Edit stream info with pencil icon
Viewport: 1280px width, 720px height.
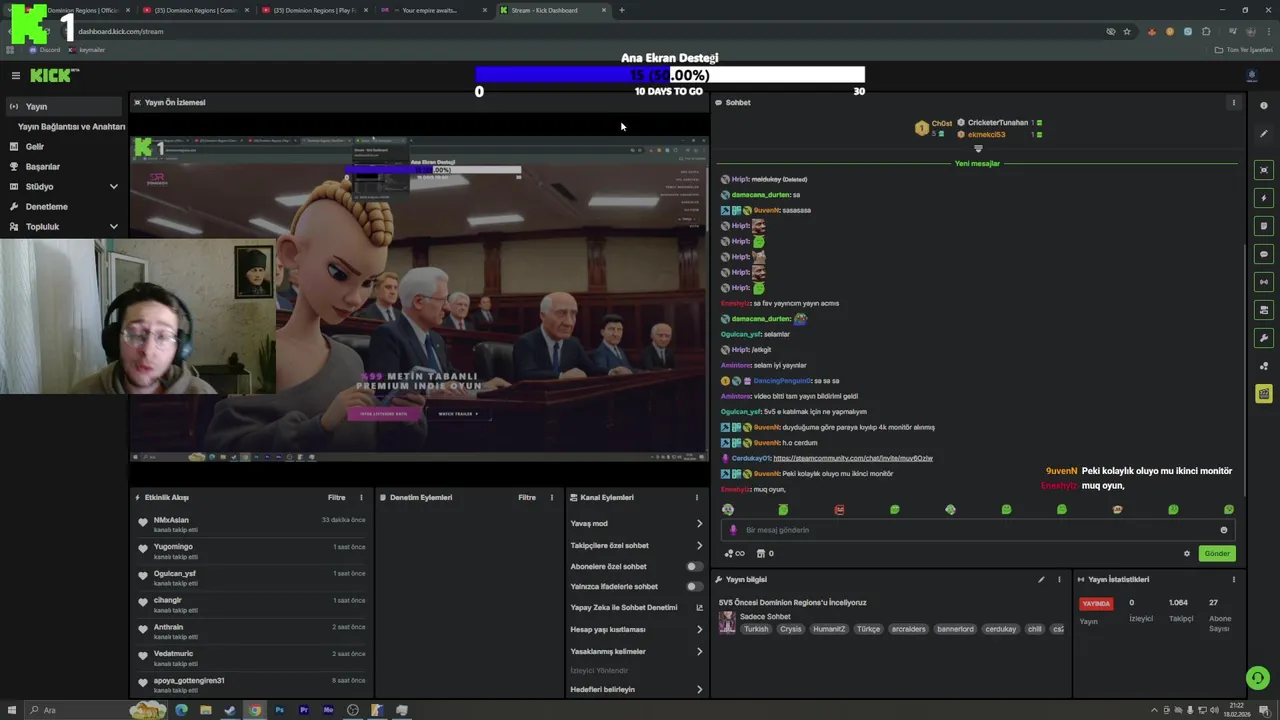pyautogui.click(x=1041, y=579)
